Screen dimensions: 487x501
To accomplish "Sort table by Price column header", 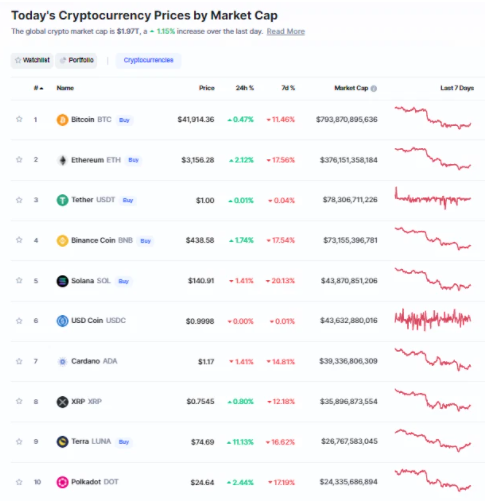I will pyautogui.click(x=207, y=88).
